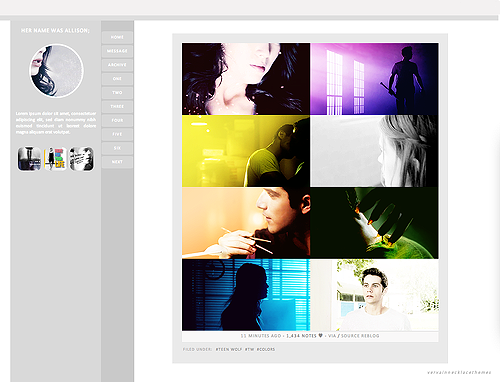
Task: Open the black-and-white couple sidebar icon
Action: coord(81,159)
